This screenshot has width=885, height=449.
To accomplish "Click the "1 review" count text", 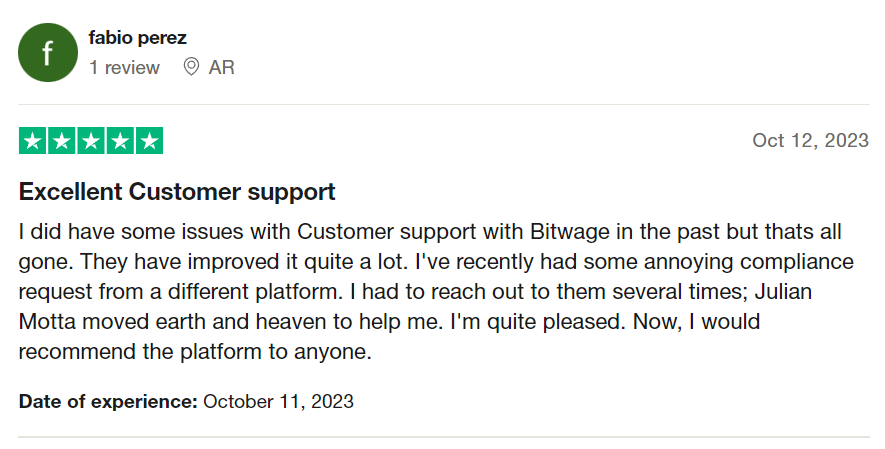I will (124, 68).
